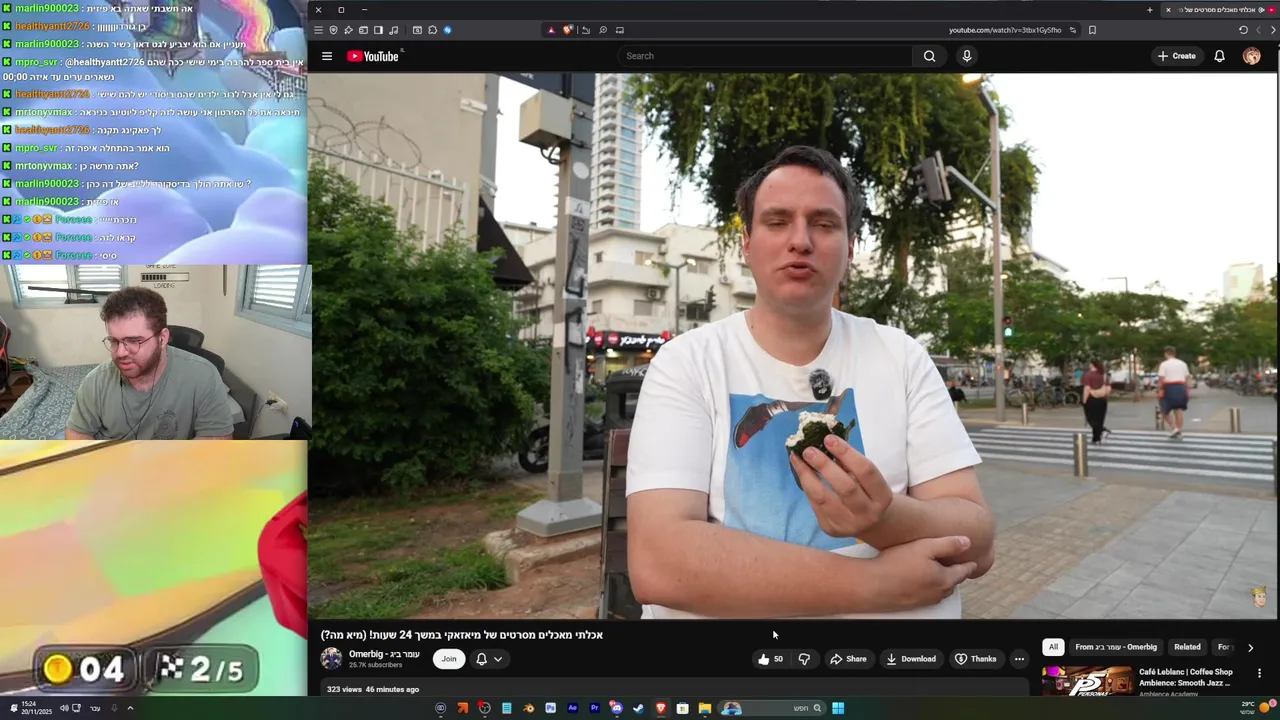
Task: Open the Windows Start button
Action: [838, 708]
